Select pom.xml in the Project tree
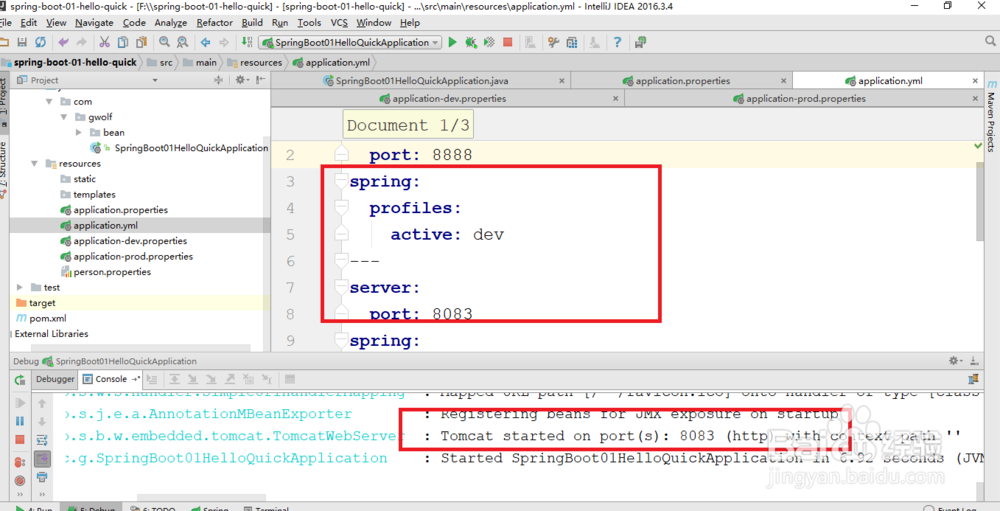The image size is (1000, 511). tap(41, 318)
